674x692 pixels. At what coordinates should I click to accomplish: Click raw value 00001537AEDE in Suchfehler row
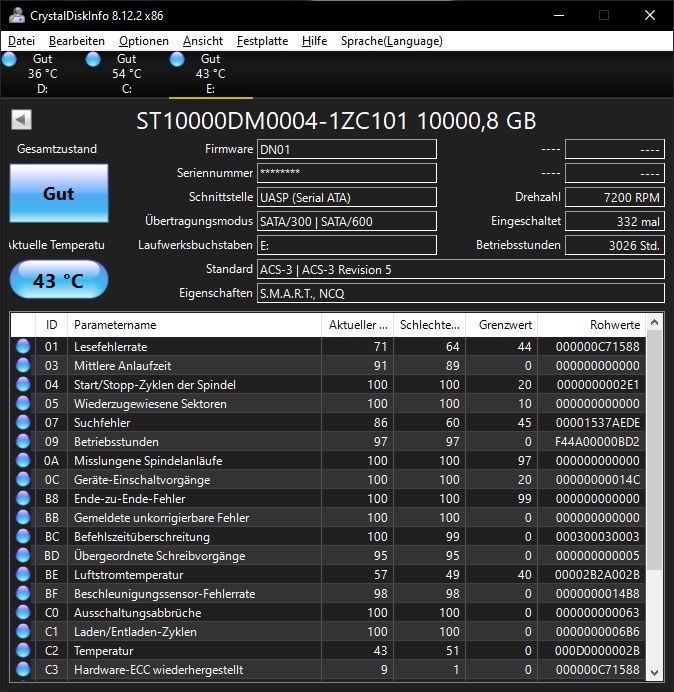tap(598, 422)
